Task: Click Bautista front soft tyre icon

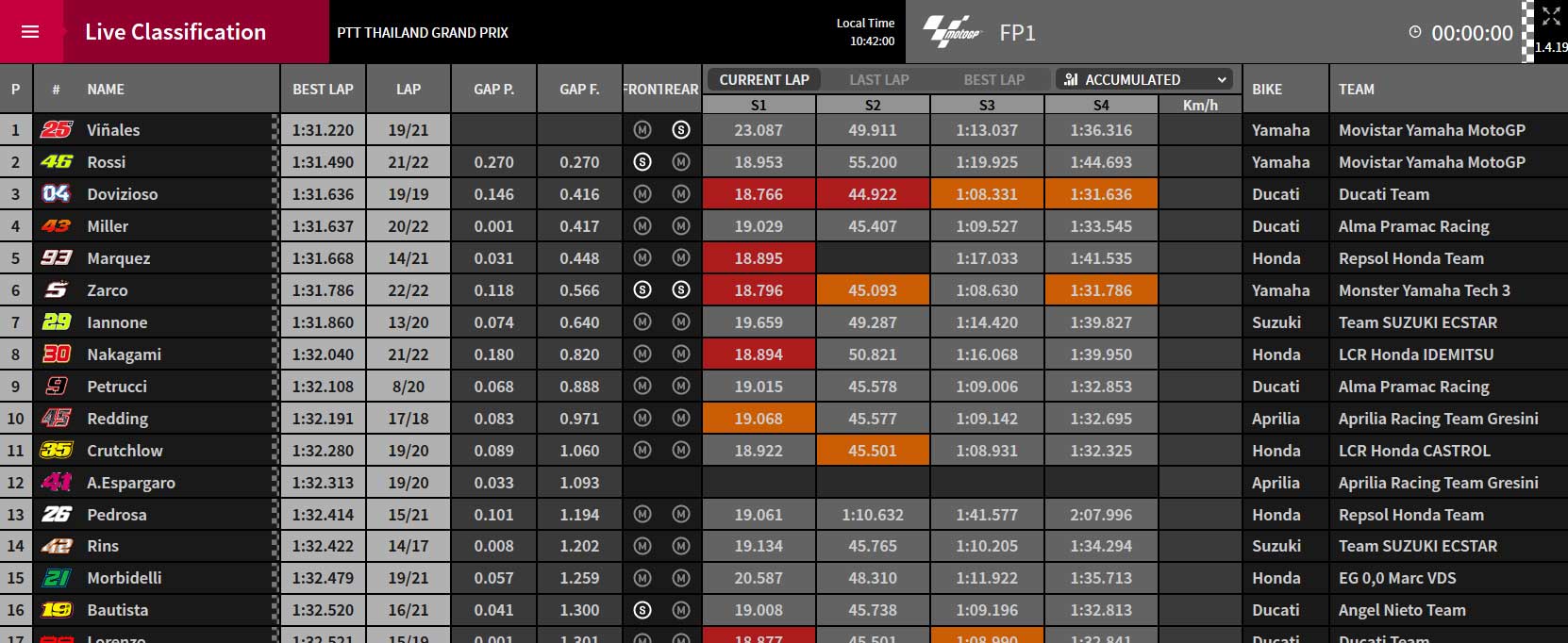Action: pyautogui.click(x=642, y=610)
